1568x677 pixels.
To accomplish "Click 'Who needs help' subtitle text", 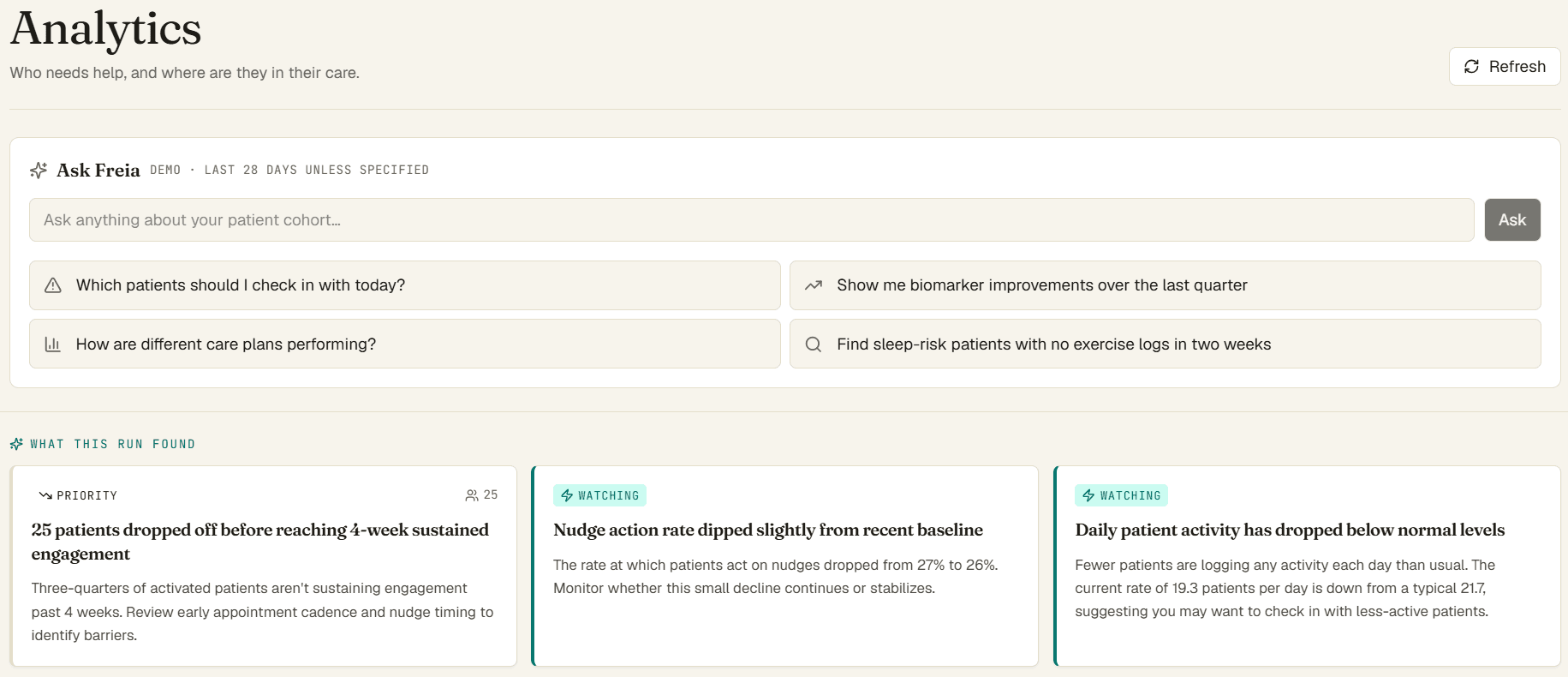I will (184, 73).
